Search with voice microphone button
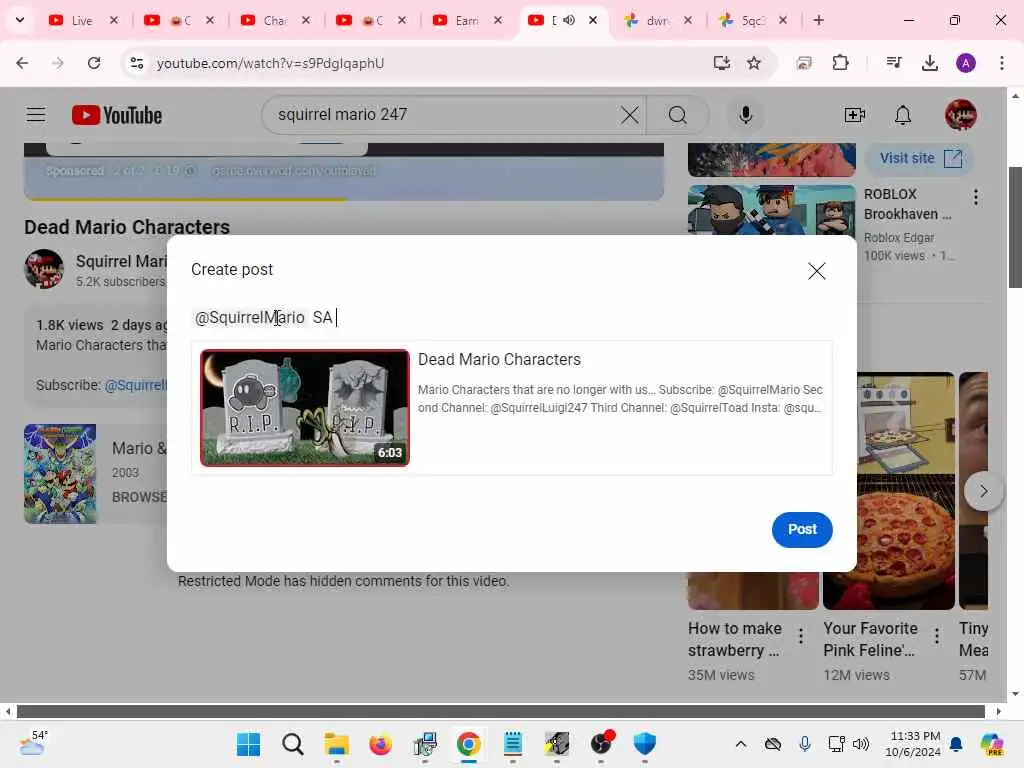The image size is (1024, 768). [745, 115]
